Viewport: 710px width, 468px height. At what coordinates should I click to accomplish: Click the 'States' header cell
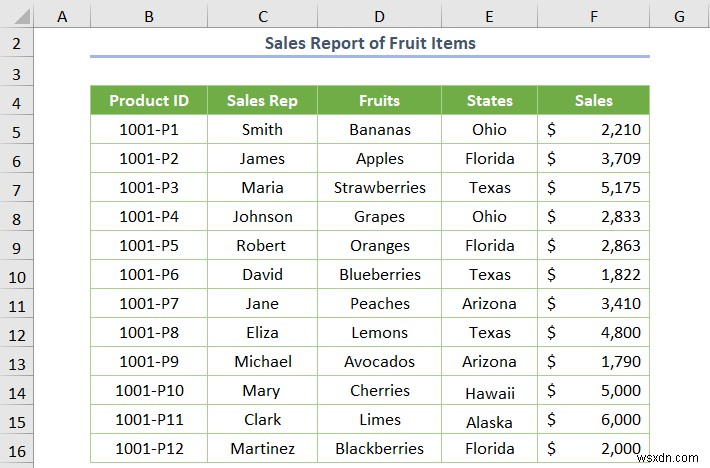[x=490, y=101]
